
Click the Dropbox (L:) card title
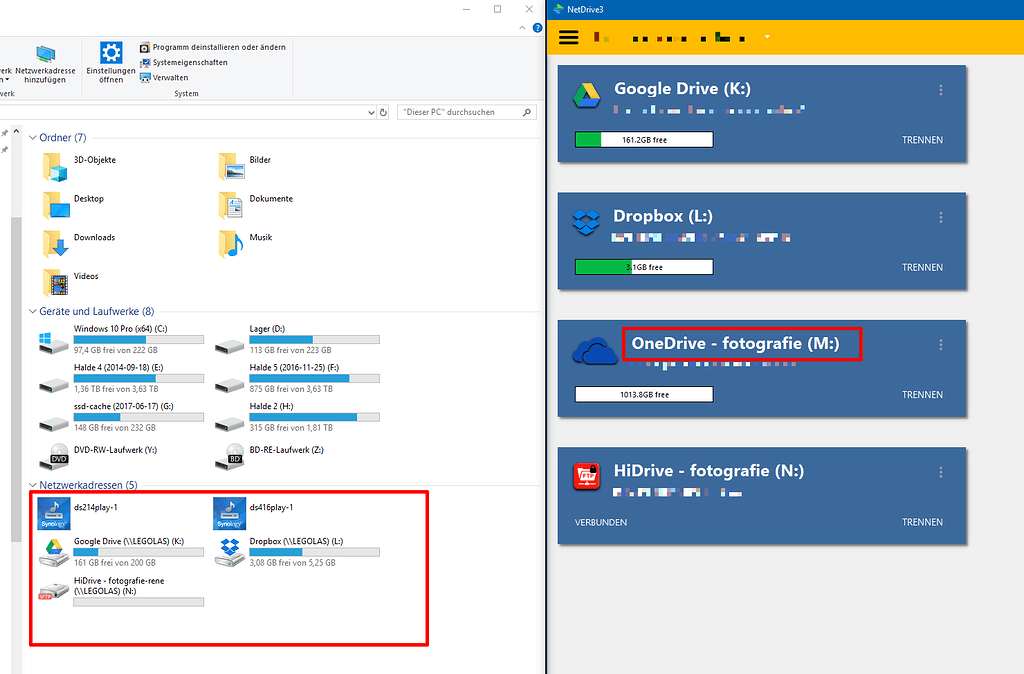tap(663, 216)
